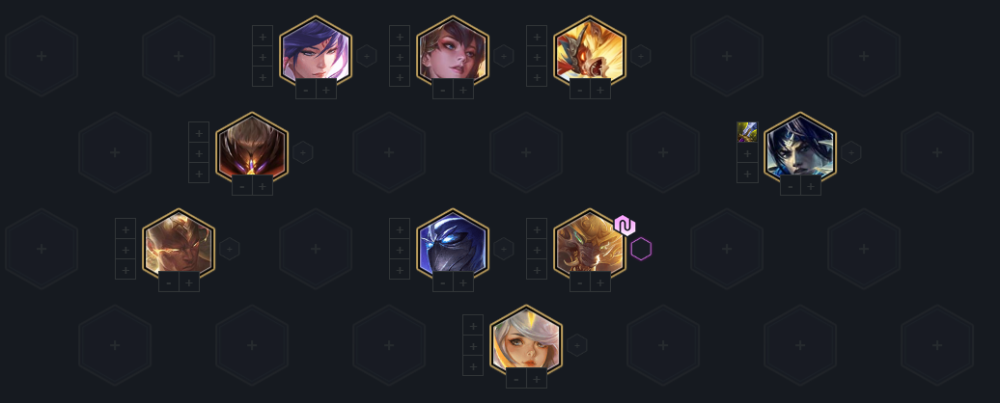Click the pink emblem badge on golden champion
Screen dimensions: 1000x403
coord(625,226)
